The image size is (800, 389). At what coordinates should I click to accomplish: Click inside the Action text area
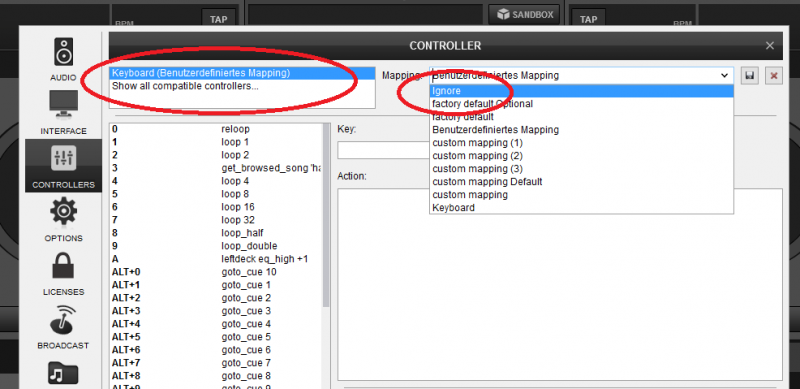(x=560, y=284)
